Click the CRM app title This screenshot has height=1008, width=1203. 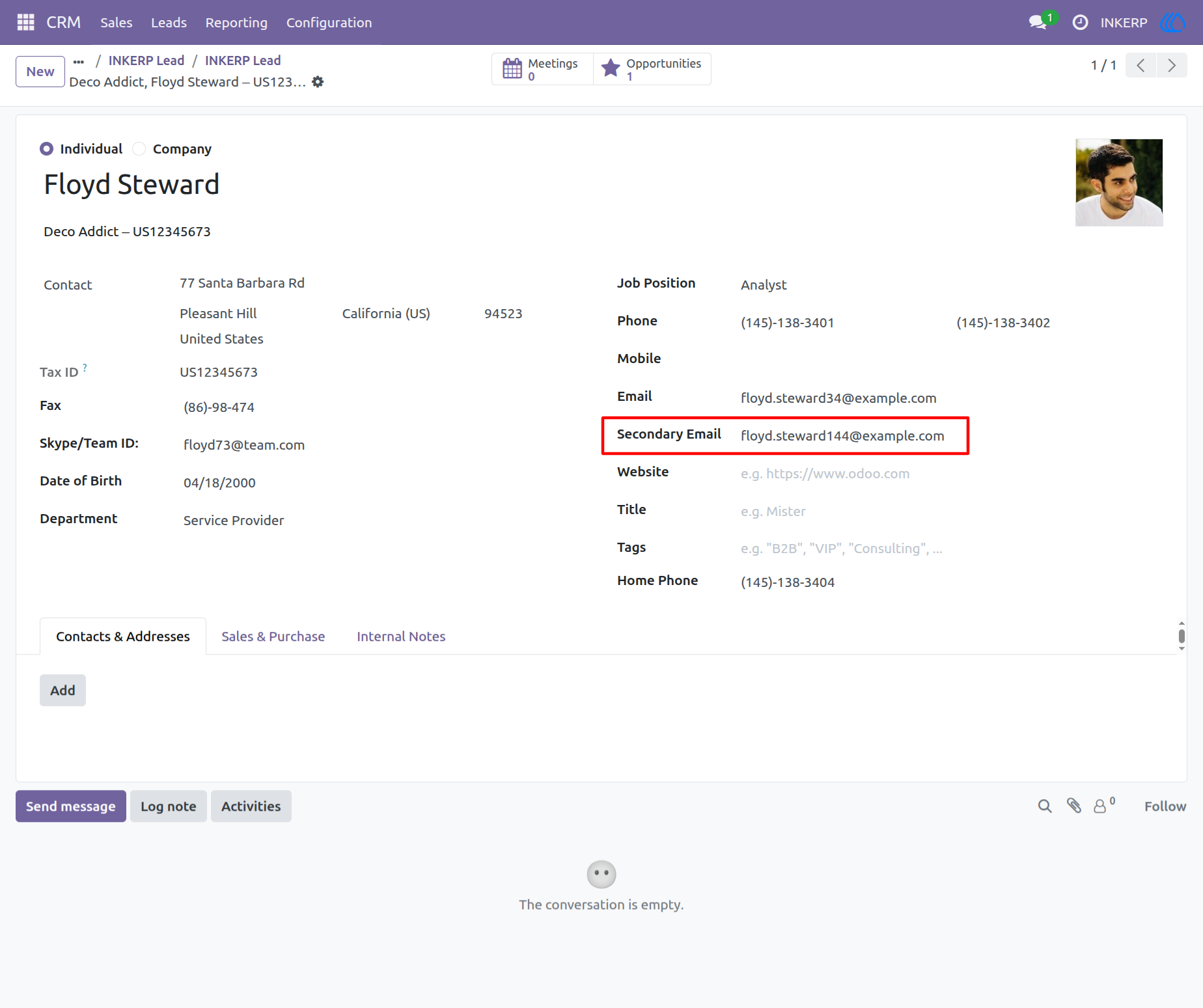tap(64, 22)
